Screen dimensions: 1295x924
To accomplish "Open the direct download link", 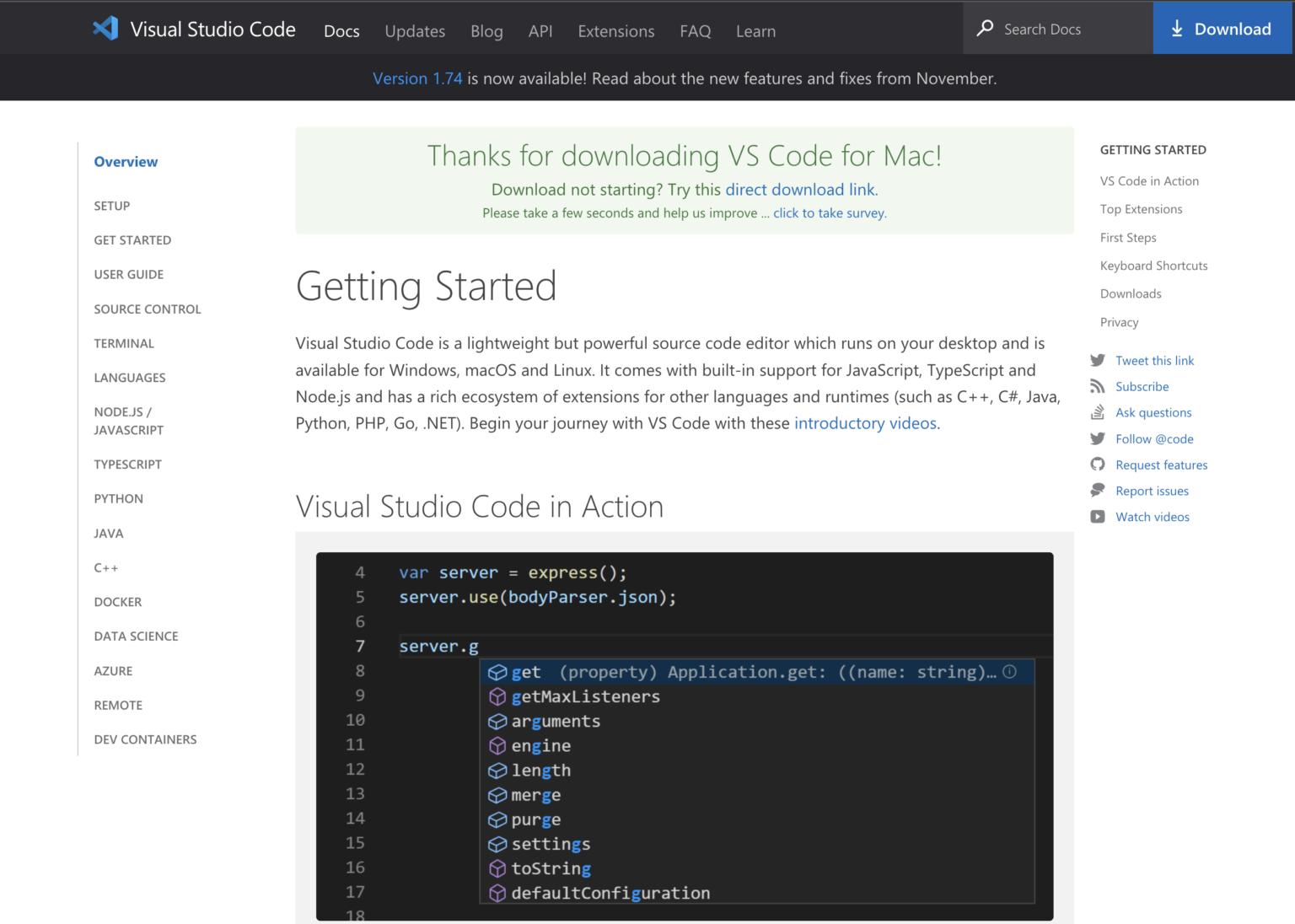I will pos(799,189).
